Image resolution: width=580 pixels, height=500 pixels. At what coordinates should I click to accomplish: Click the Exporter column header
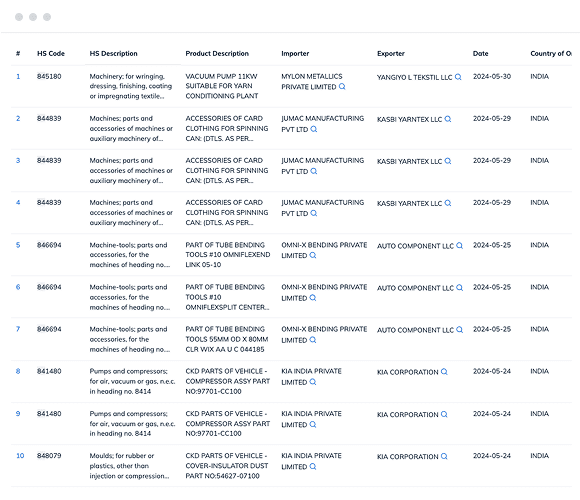pos(391,54)
